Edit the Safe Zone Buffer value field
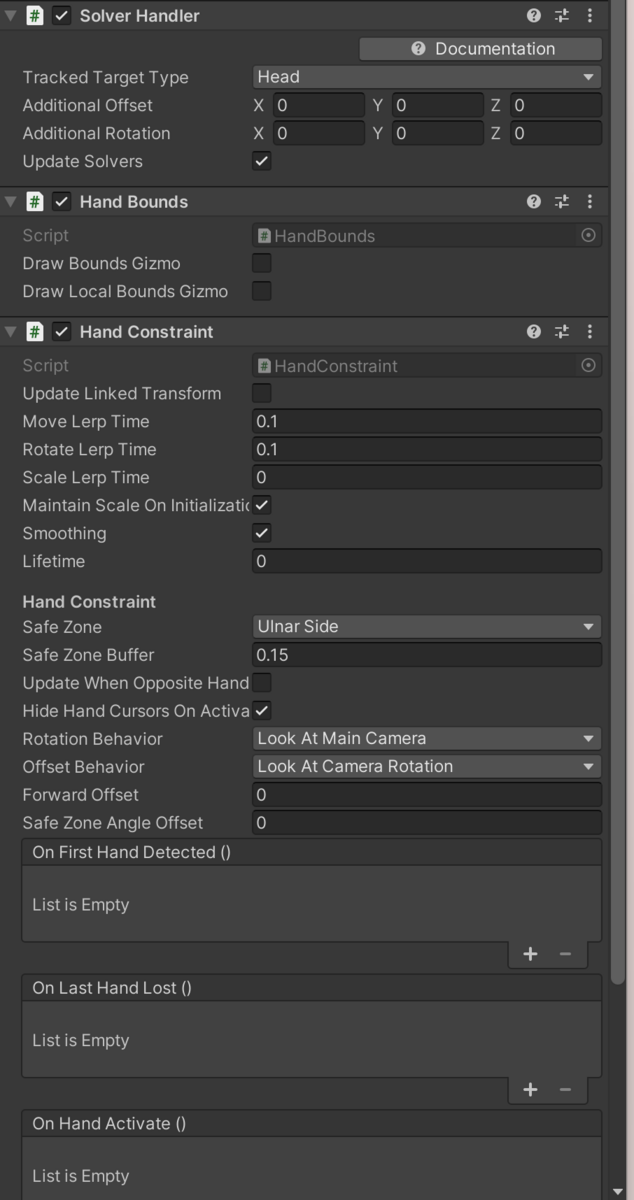 (426, 655)
